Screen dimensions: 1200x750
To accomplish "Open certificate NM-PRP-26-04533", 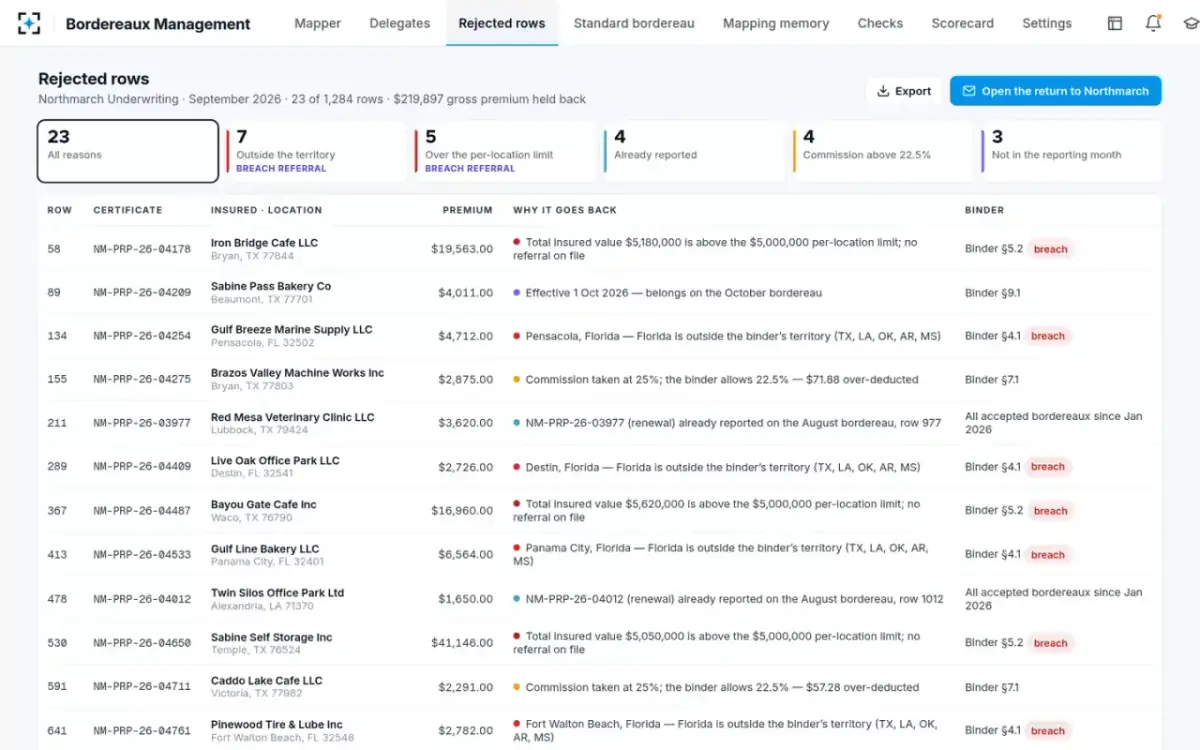I will [x=142, y=555].
